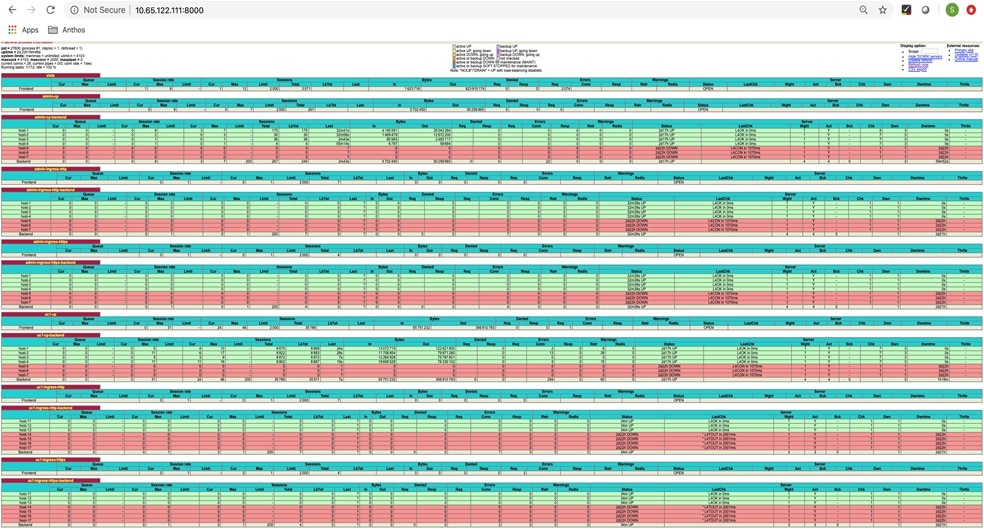Click the uc1-ingress-https-backend proxy title

pyautogui.click(x=50, y=481)
